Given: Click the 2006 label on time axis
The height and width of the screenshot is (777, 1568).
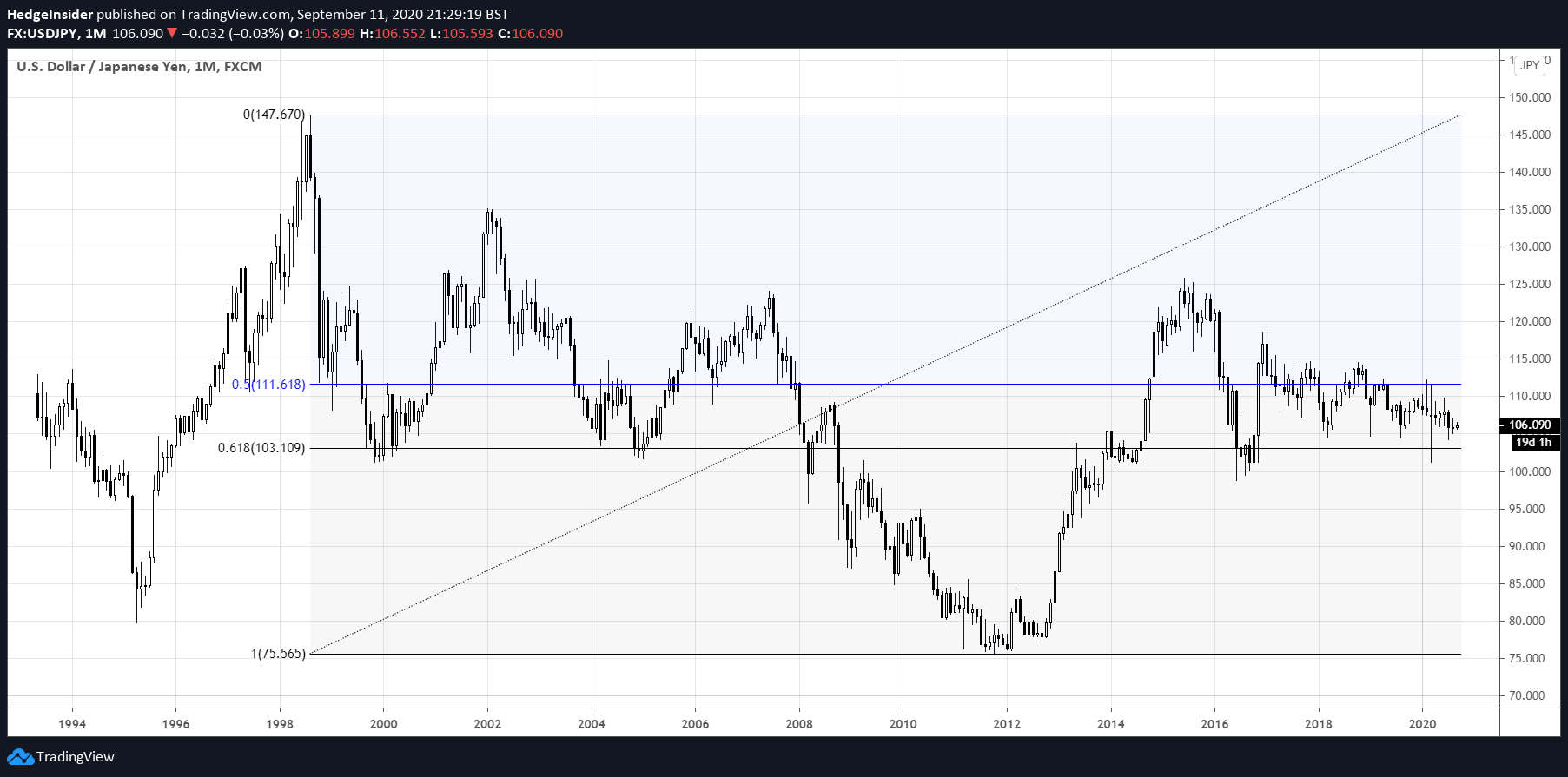Looking at the screenshot, I should tap(695, 724).
